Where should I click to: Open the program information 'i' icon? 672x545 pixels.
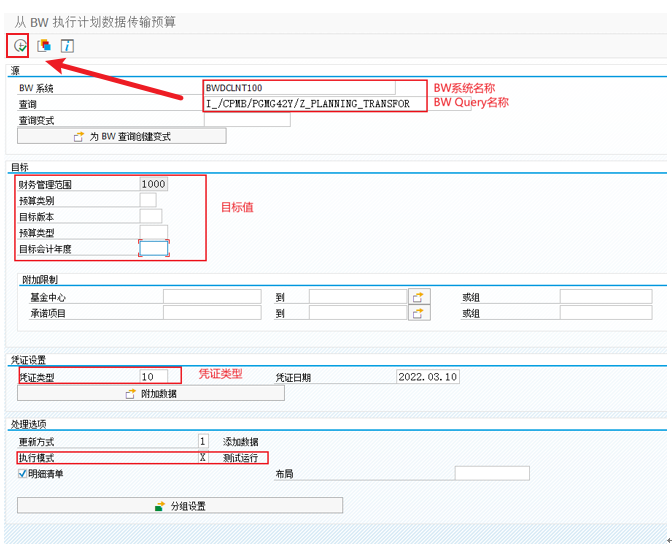[x=67, y=45]
